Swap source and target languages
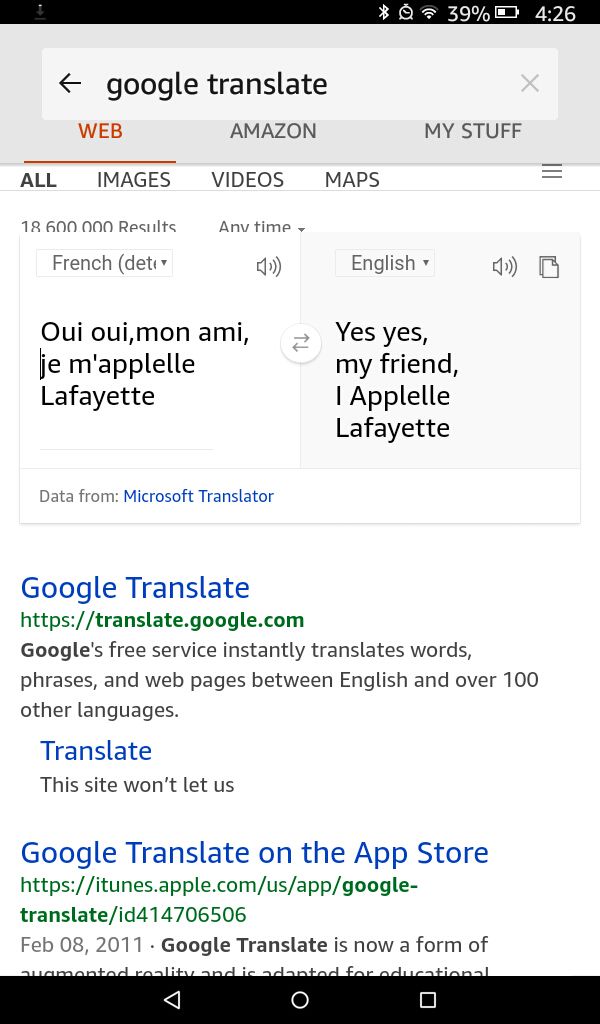600x1024 pixels. (300, 343)
